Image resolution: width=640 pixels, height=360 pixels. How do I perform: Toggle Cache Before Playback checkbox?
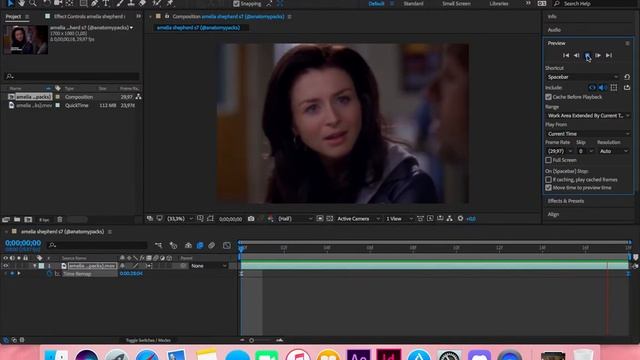(x=548, y=97)
